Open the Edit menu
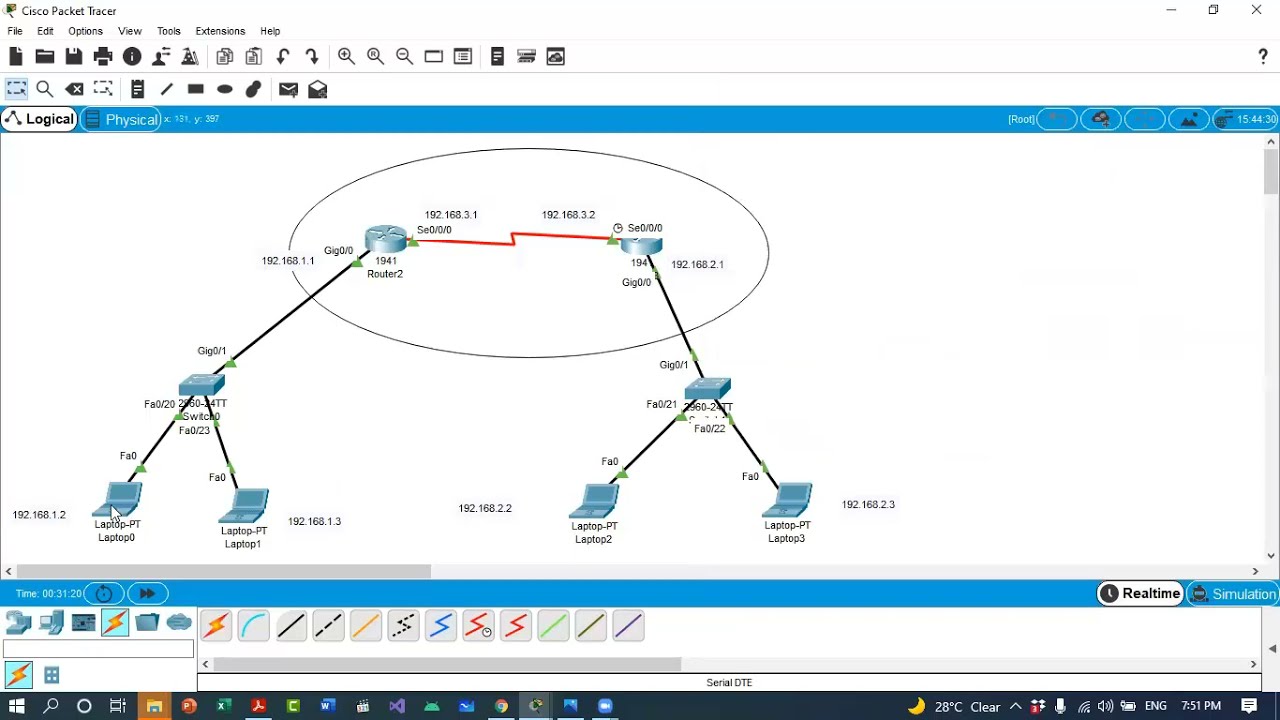The width and height of the screenshot is (1280, 720). pyautogui.click(x=45, y=31)
